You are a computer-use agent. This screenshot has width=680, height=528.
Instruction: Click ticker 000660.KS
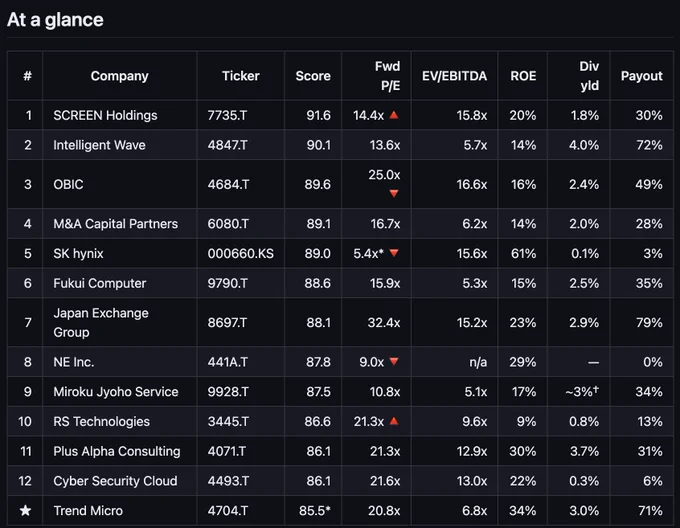pos(241,253)
